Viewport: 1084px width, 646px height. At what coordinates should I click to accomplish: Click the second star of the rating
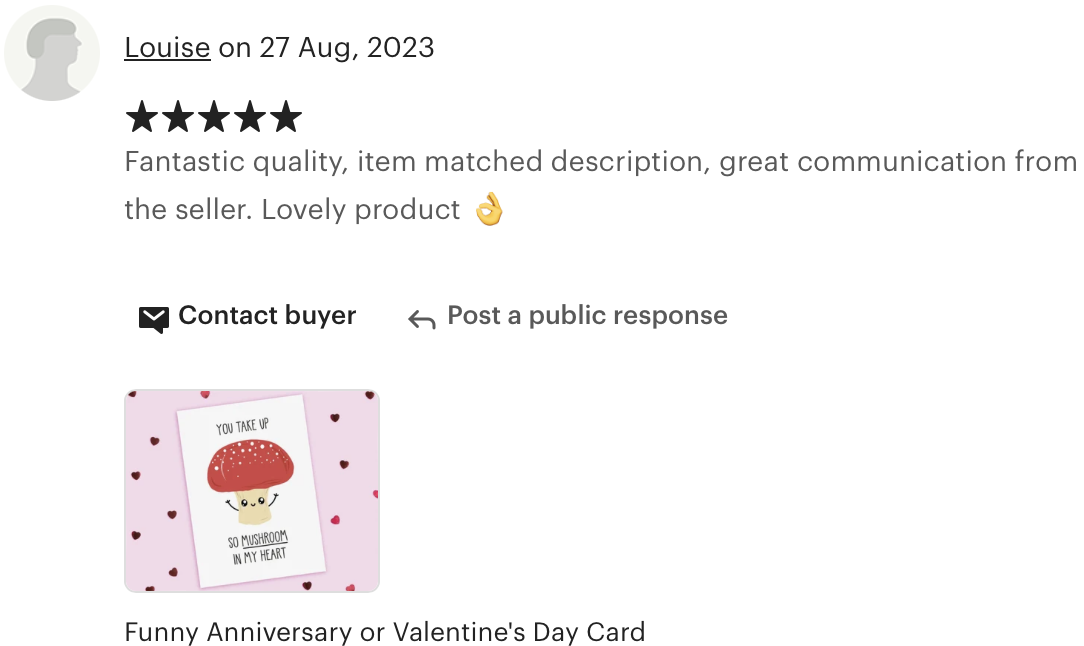(x=178, y=116)
